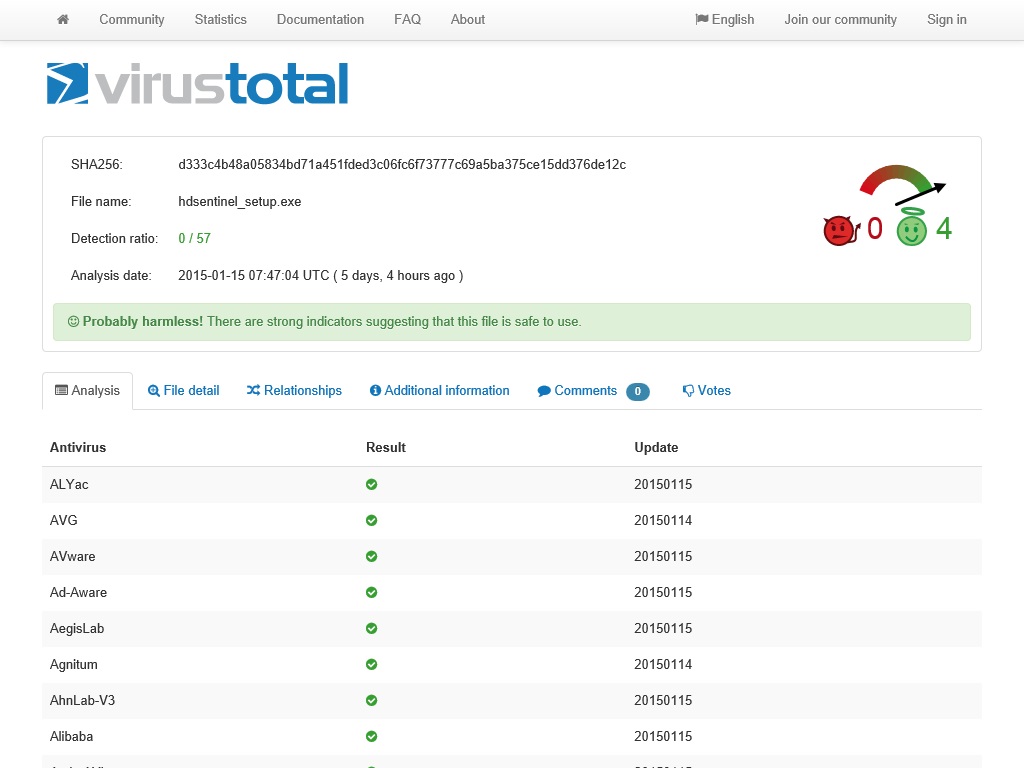Click the Agnitum update date 20150114
Image resolution: width=1024 pixels, height=768 pixels.
(x=663, y=664)
